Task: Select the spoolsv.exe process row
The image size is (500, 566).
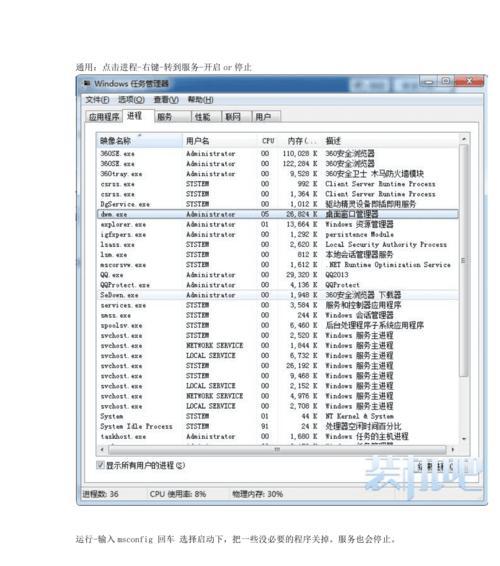Action: point(278,325)
